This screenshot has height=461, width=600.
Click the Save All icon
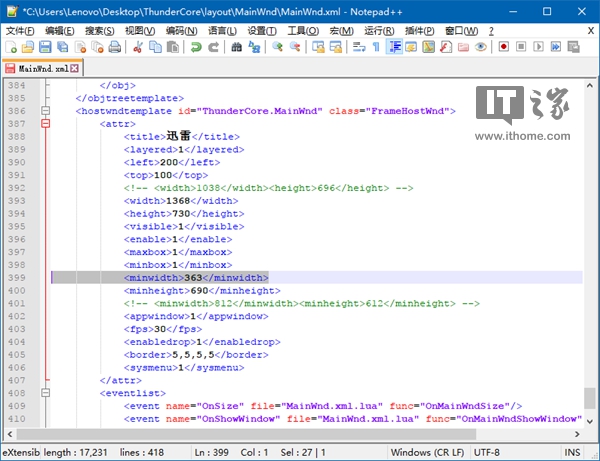coord(62,47)
